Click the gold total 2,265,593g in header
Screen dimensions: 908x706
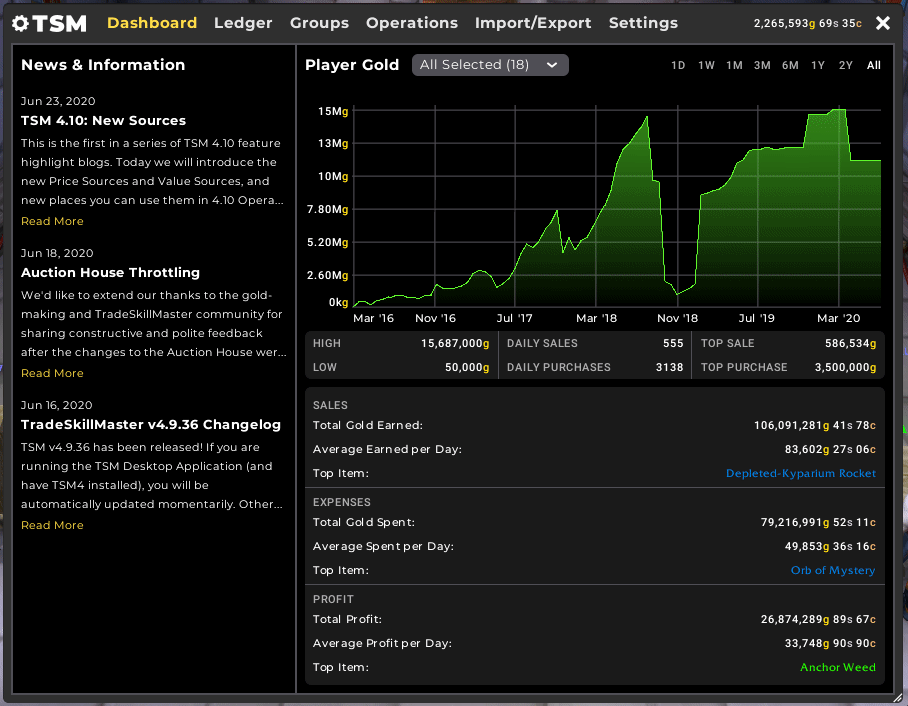pos(807,24)
